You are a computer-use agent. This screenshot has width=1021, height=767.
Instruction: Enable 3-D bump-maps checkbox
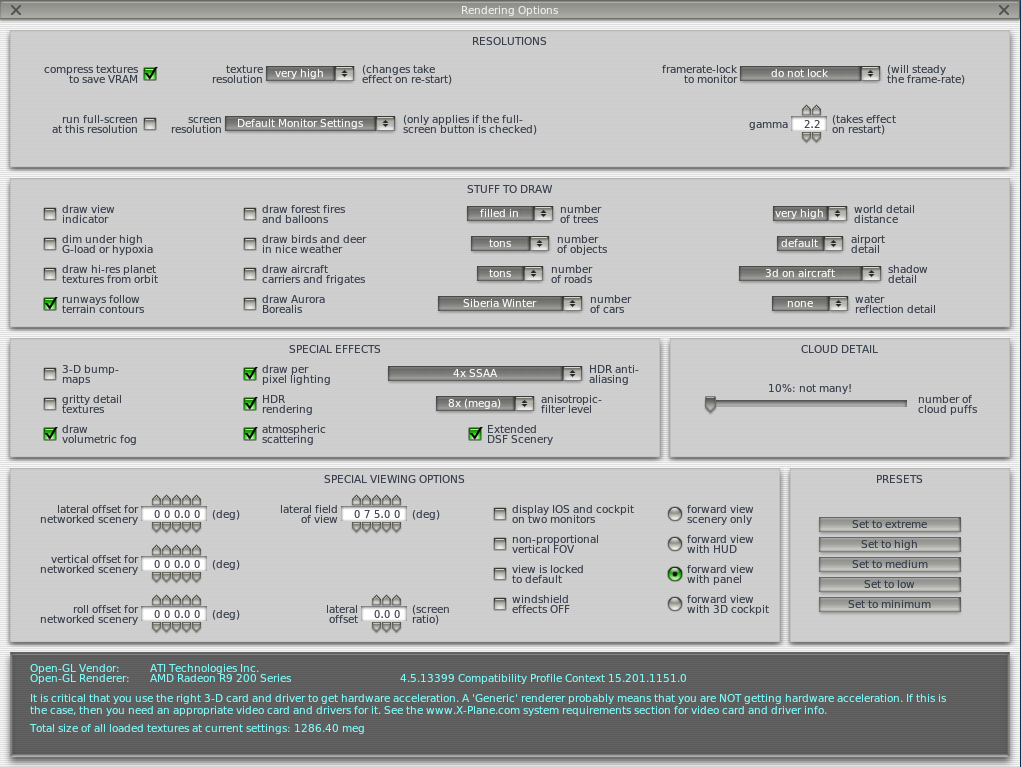coord(50,374)
